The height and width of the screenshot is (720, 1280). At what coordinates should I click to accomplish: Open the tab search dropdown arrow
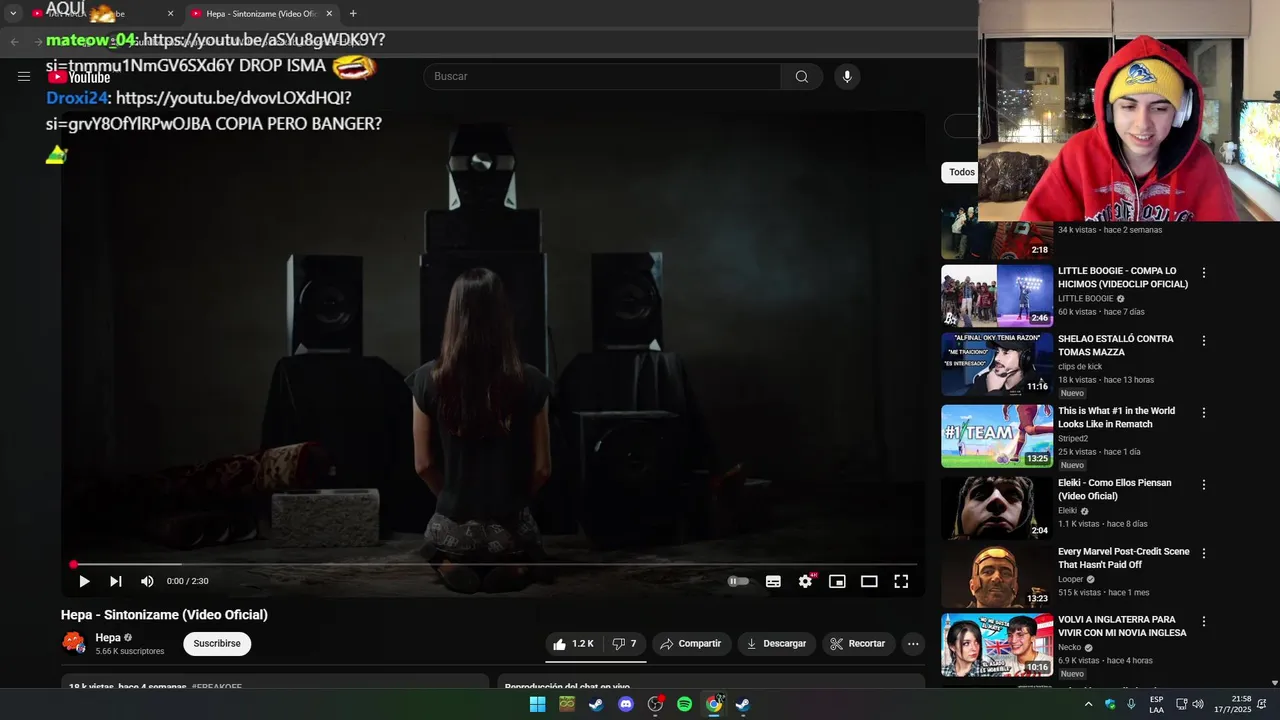(x=13, y=14)
